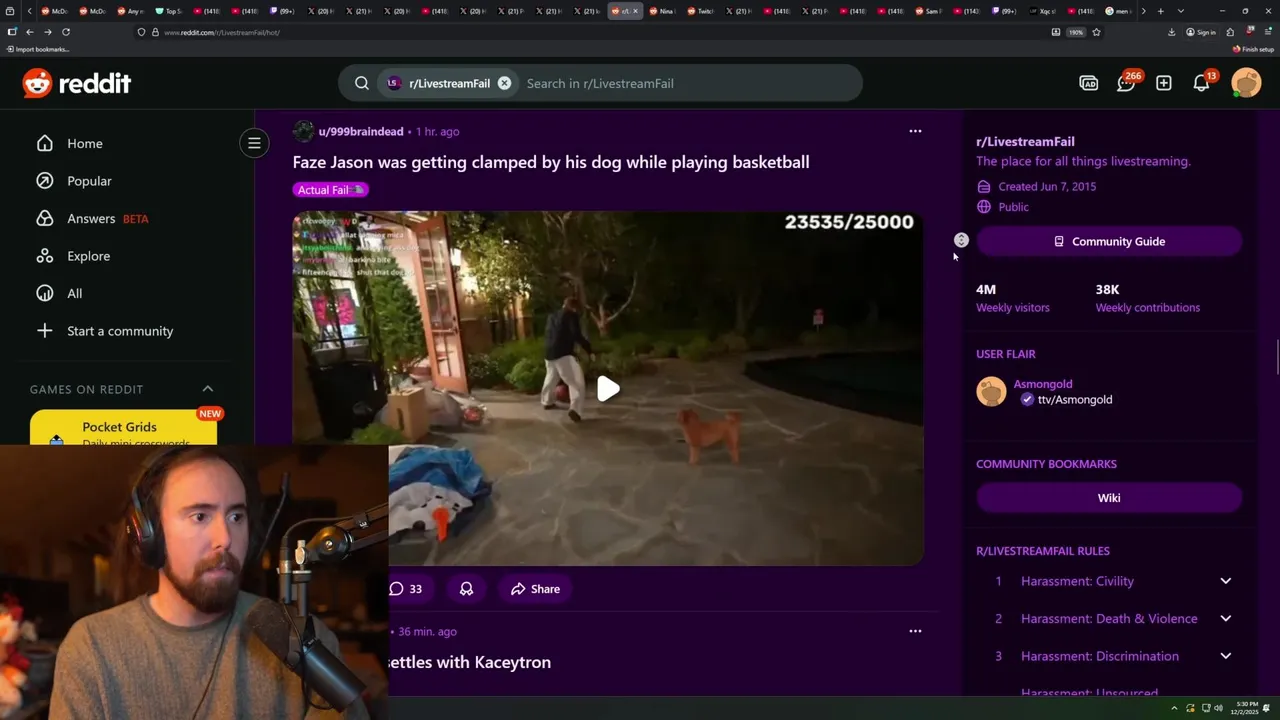
Task: Collapse the sidebar with the hamburger button
Action: 254,143
